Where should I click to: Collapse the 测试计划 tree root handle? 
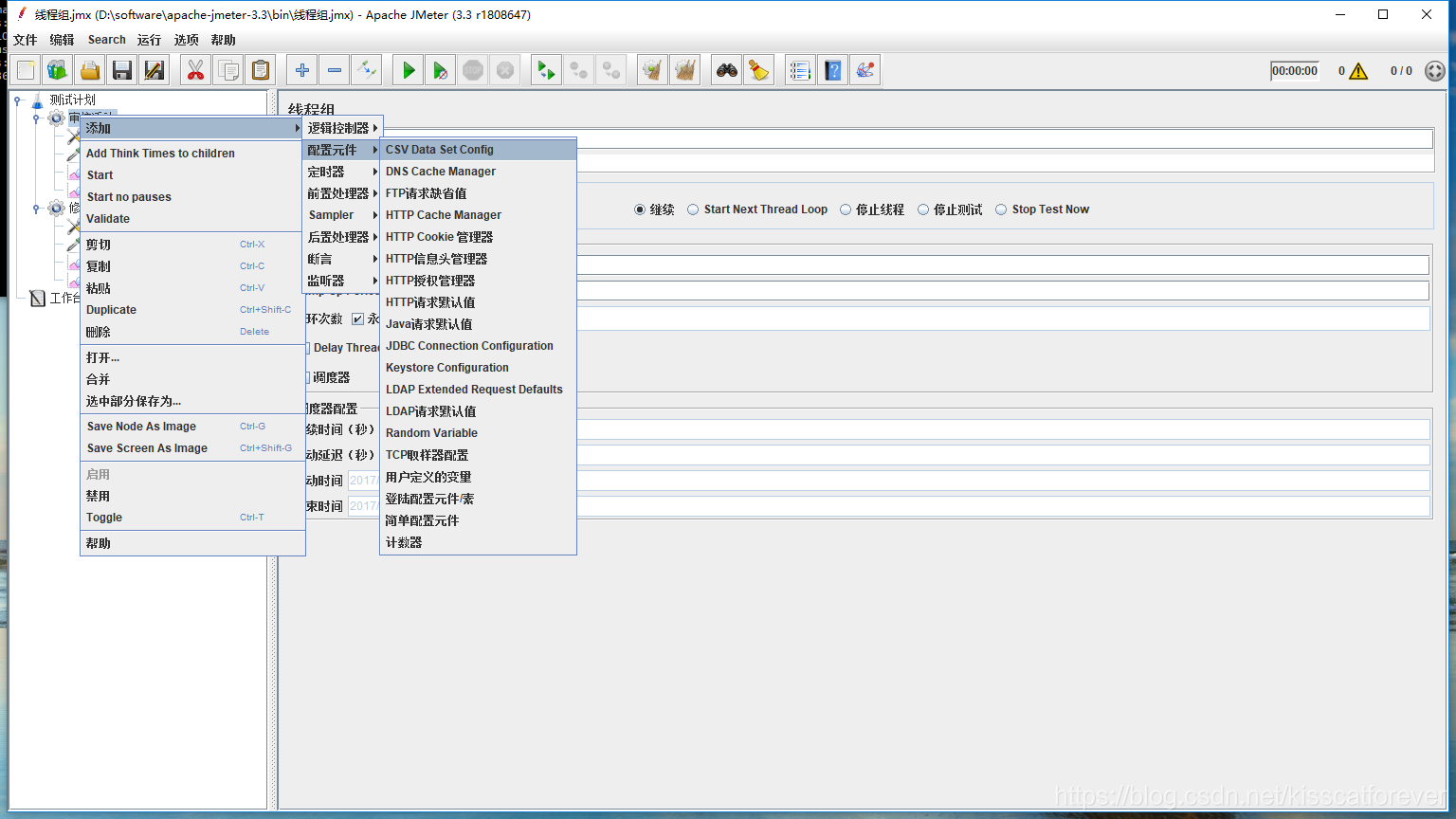[x=17, y=100]
